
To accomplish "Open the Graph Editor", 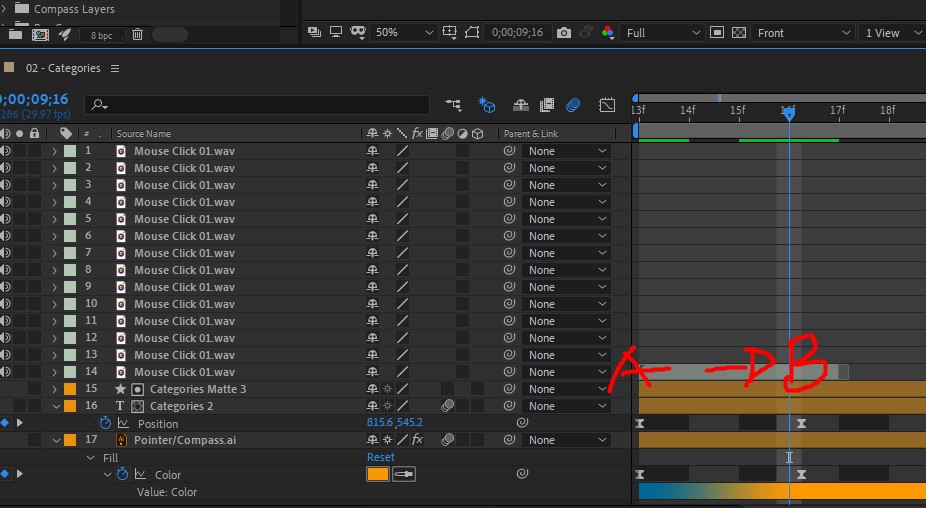I will 607,105.
